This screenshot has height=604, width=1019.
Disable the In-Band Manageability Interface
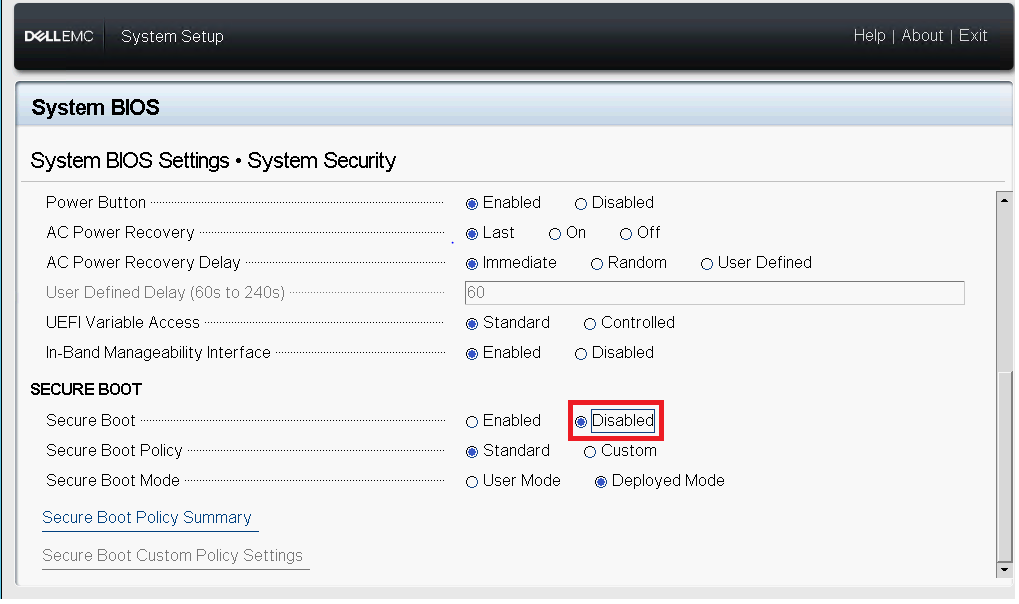pos(581,353)
